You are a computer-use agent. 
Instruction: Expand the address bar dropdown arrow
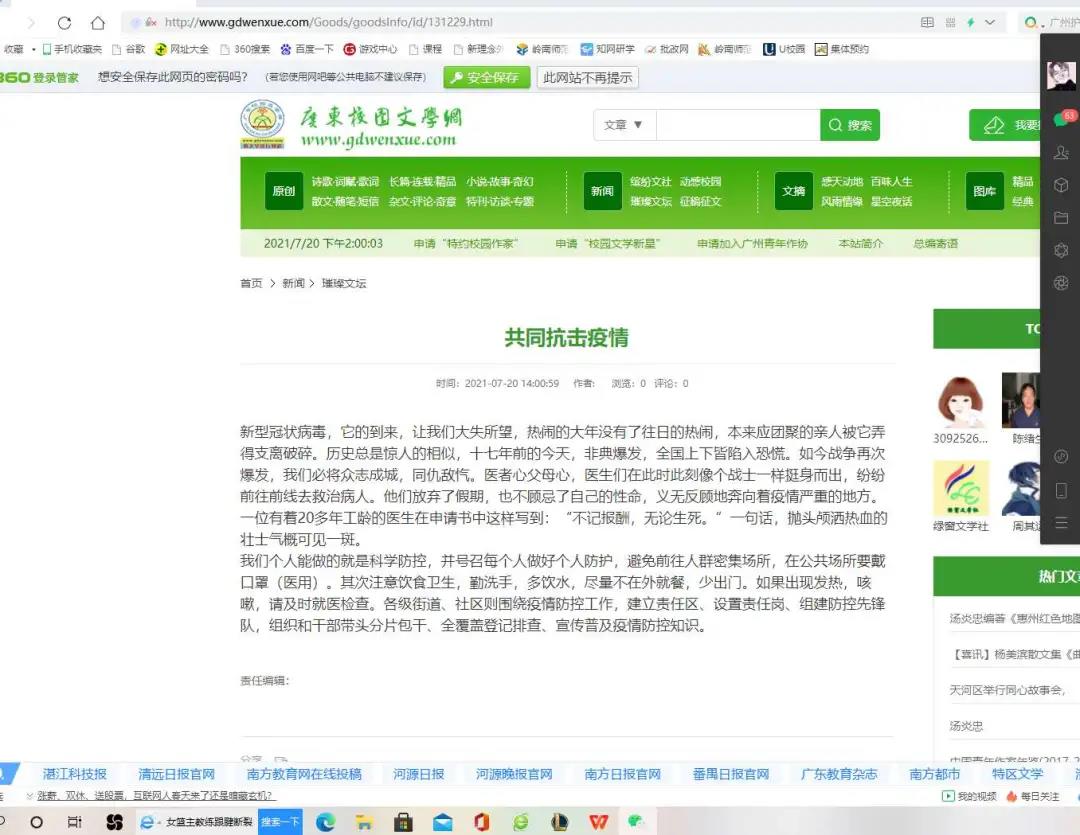click(990, 22)
